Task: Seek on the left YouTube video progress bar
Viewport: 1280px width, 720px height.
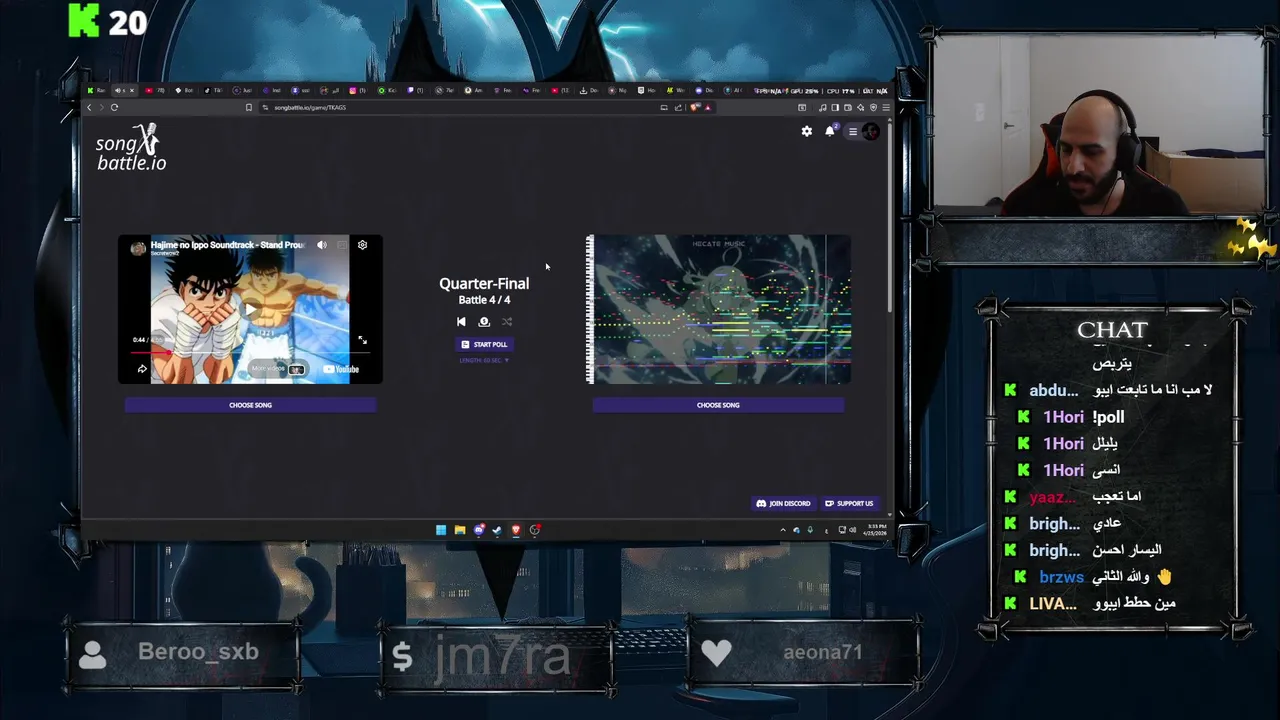Action: tap(250, 352)
